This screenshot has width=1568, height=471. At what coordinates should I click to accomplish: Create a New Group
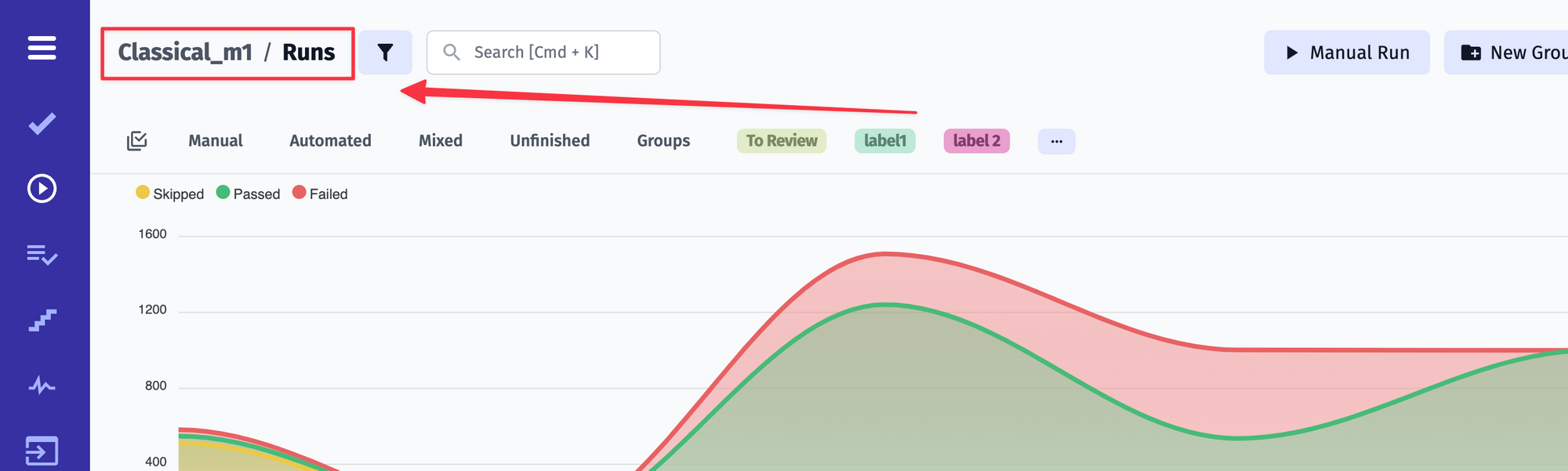[x=1506, y=53]
